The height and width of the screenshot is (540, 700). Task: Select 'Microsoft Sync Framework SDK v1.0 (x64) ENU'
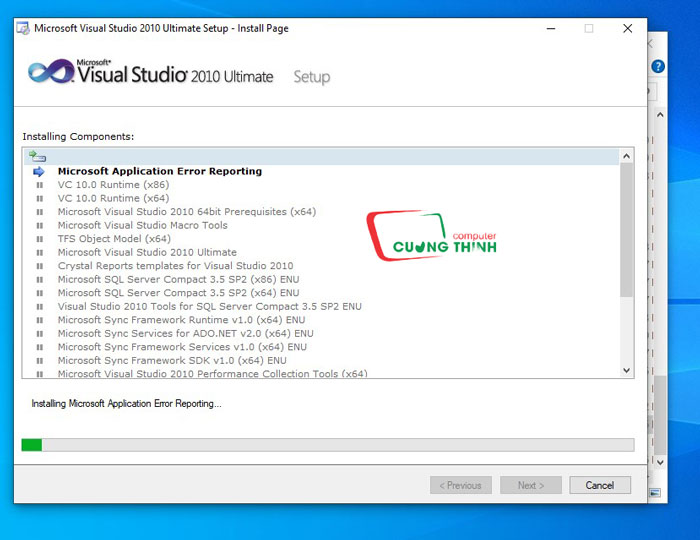click(172, 361)
